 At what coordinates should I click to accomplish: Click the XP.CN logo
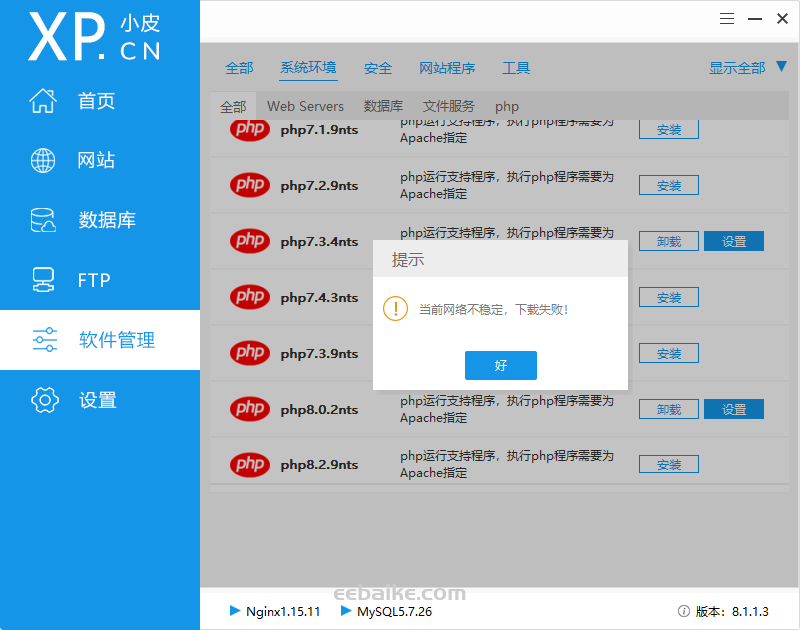[x=94, y=37]
